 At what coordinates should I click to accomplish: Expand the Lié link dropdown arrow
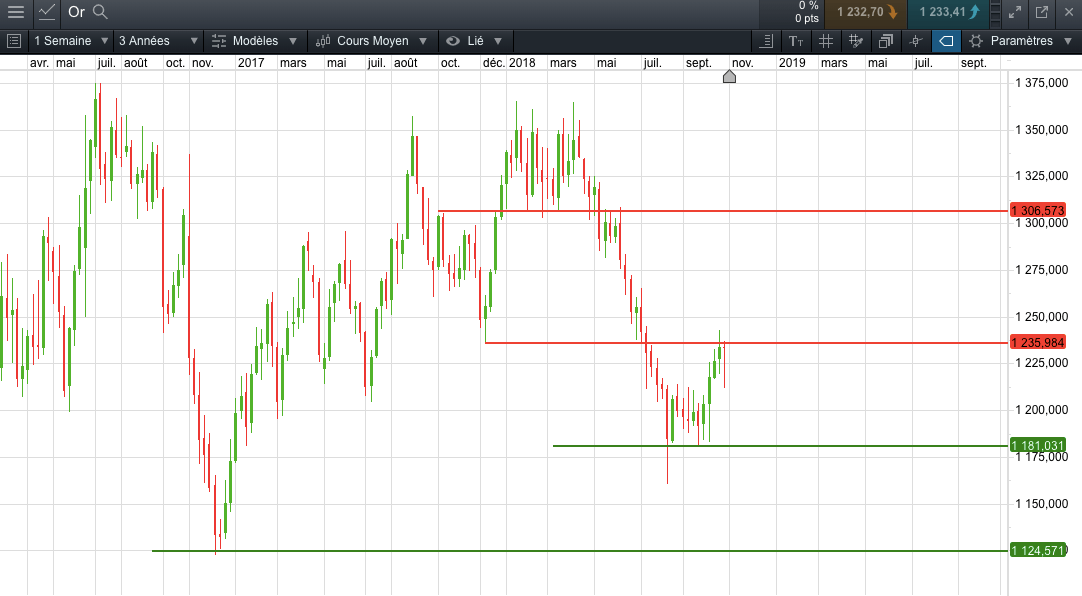click(x=498, y=41)
